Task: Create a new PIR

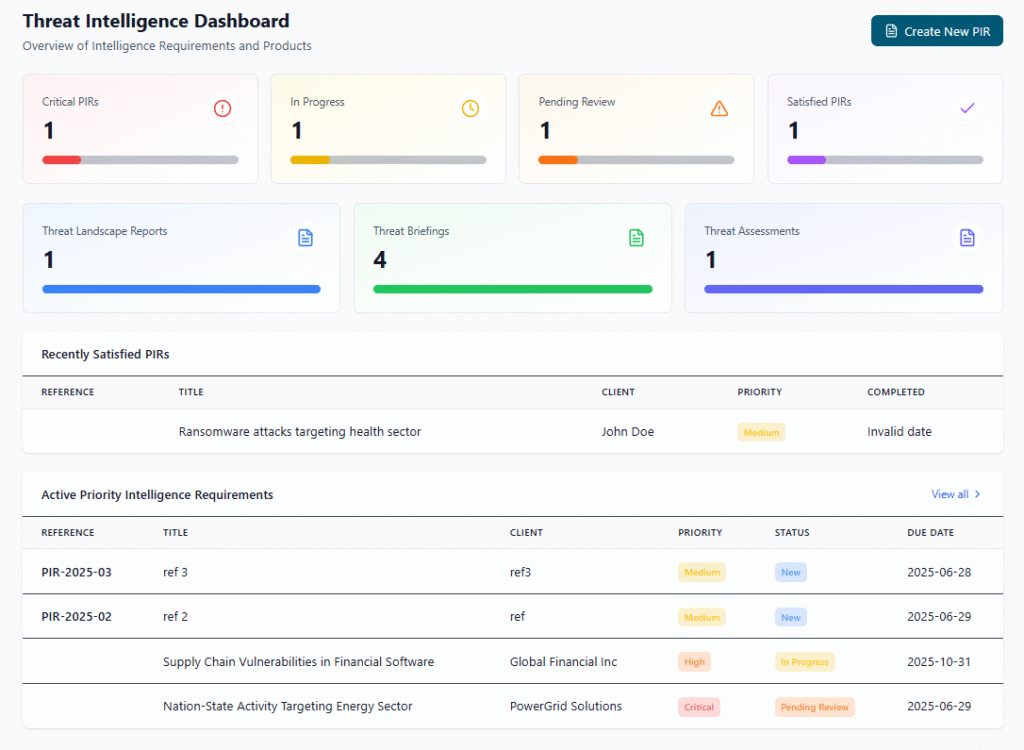Action: click(936, 31)
